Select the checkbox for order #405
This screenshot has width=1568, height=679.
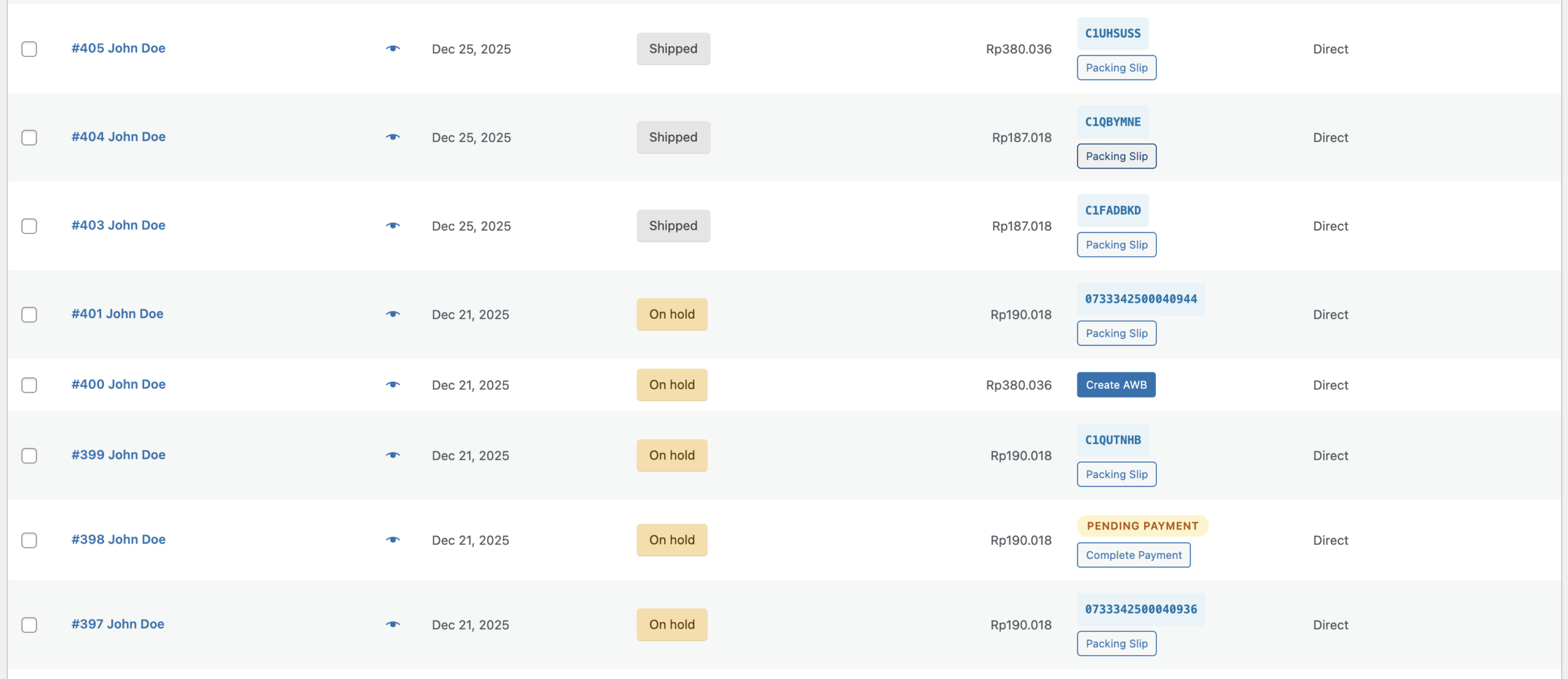(x=29, y=49)
